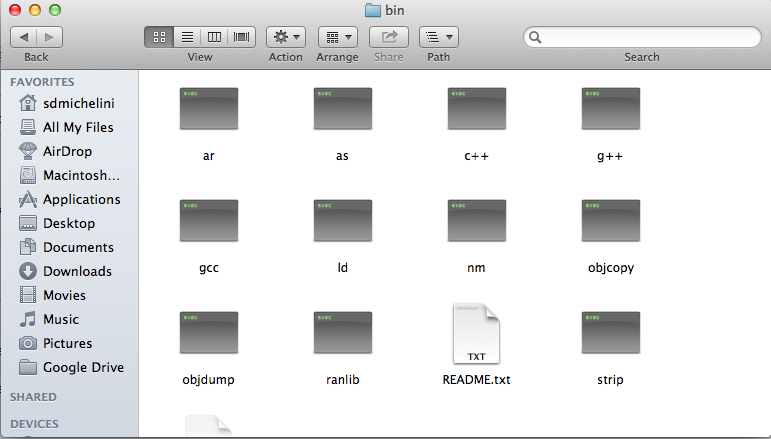Click the AirDrop sidebar icon
This screenshot has height=439, width=771.
coord(28,151)
